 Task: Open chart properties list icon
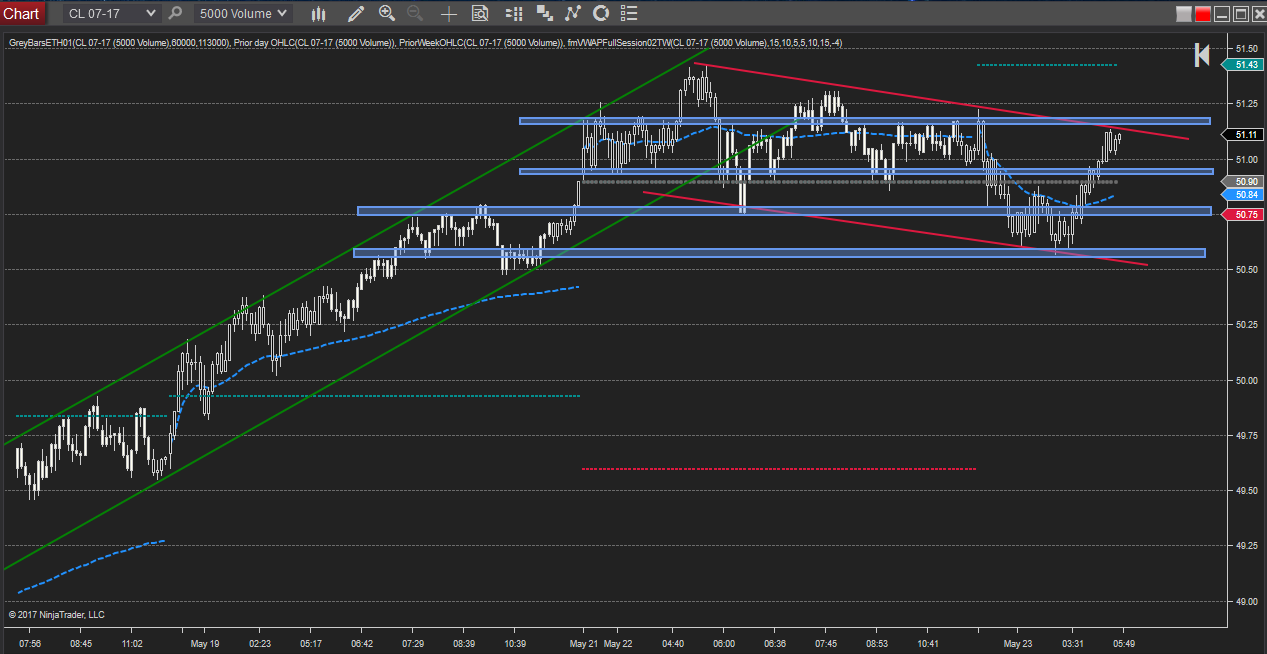pos(628,14)
